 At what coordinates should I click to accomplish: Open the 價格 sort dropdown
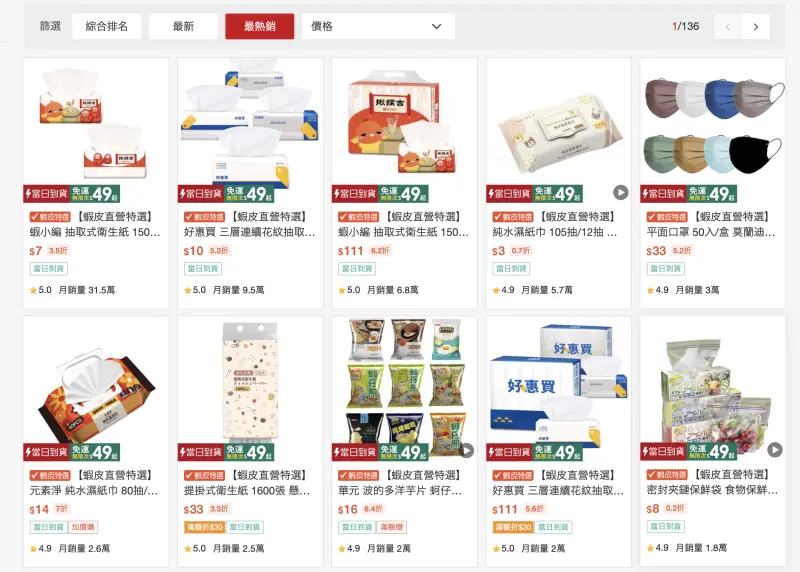click(x=378, y=27)
